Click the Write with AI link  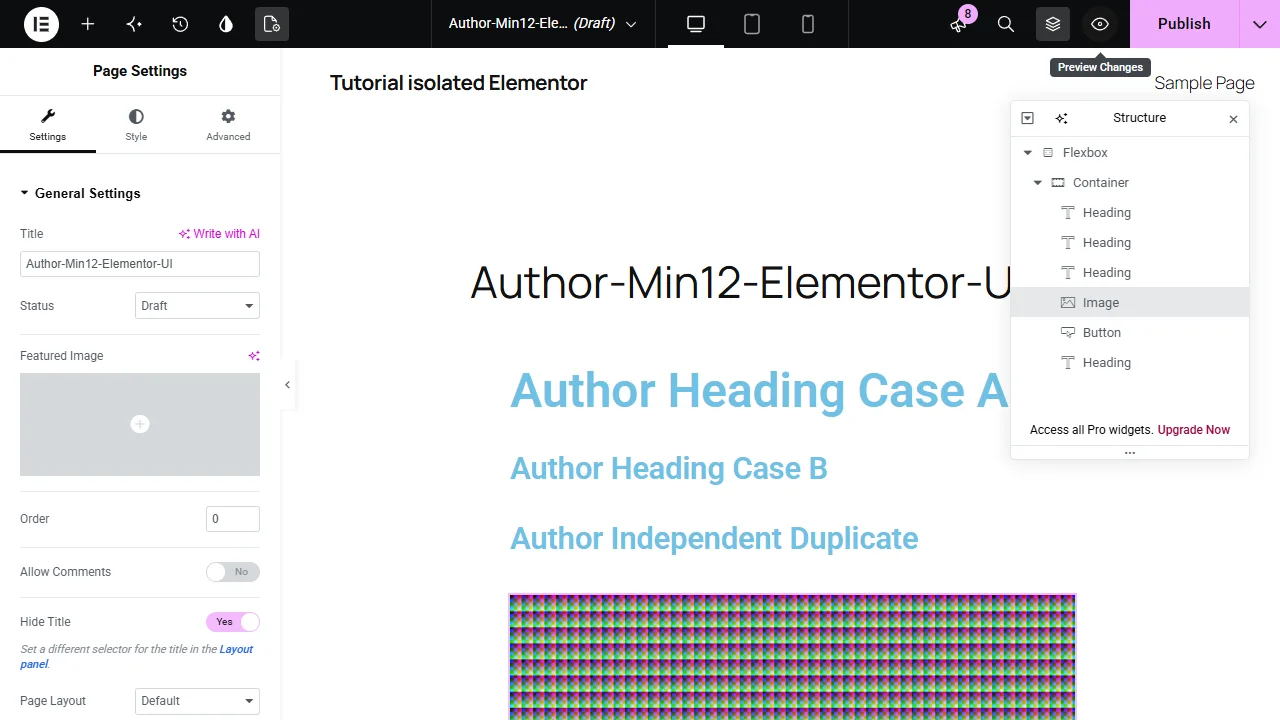[x=219, y=234]
